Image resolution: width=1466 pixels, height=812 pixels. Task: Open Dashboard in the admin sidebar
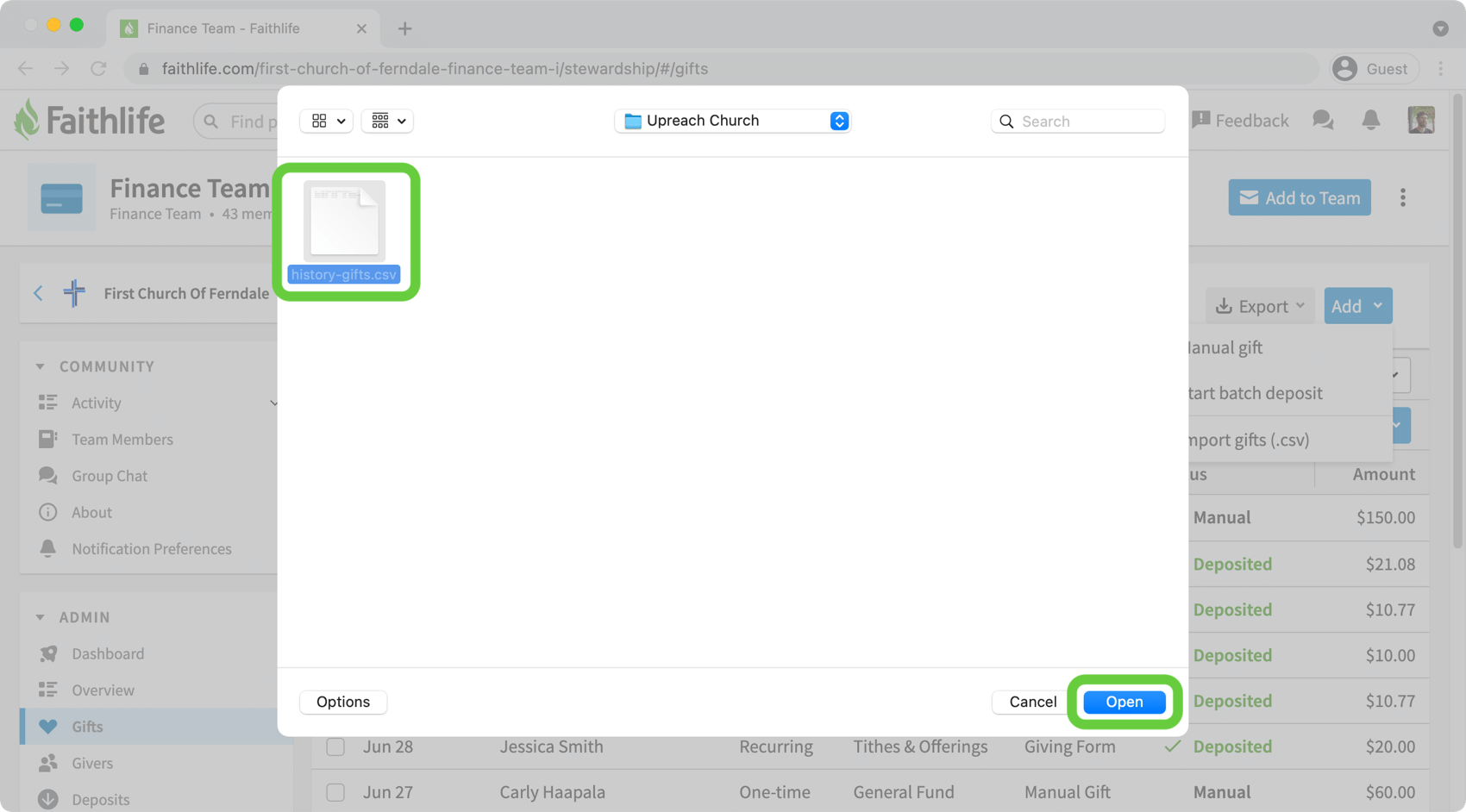coord(108,653)
